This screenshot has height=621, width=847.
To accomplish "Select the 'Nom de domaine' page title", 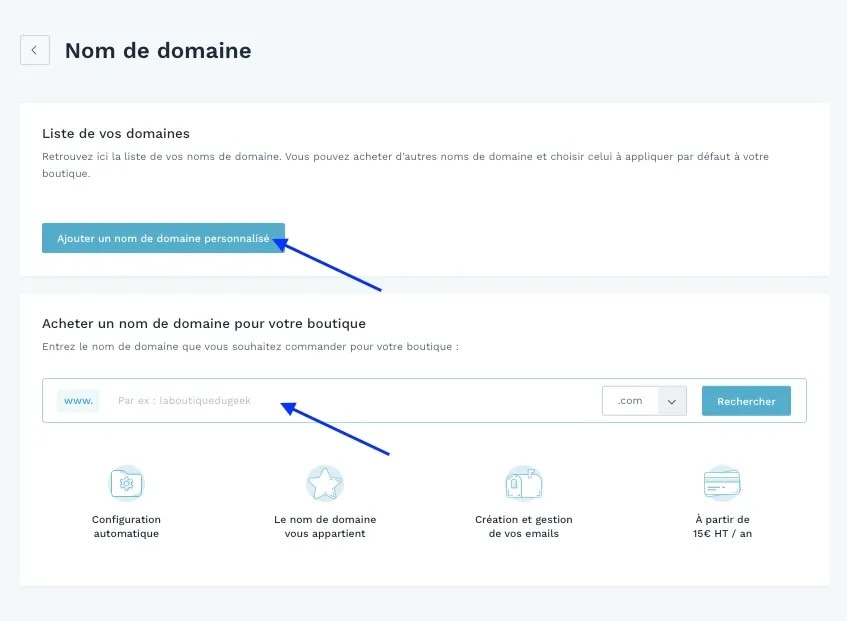I will 158,50.
